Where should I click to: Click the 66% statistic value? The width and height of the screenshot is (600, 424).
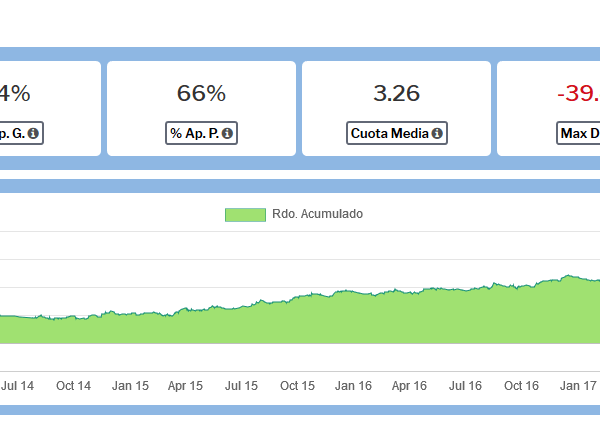tap(201, 94)
